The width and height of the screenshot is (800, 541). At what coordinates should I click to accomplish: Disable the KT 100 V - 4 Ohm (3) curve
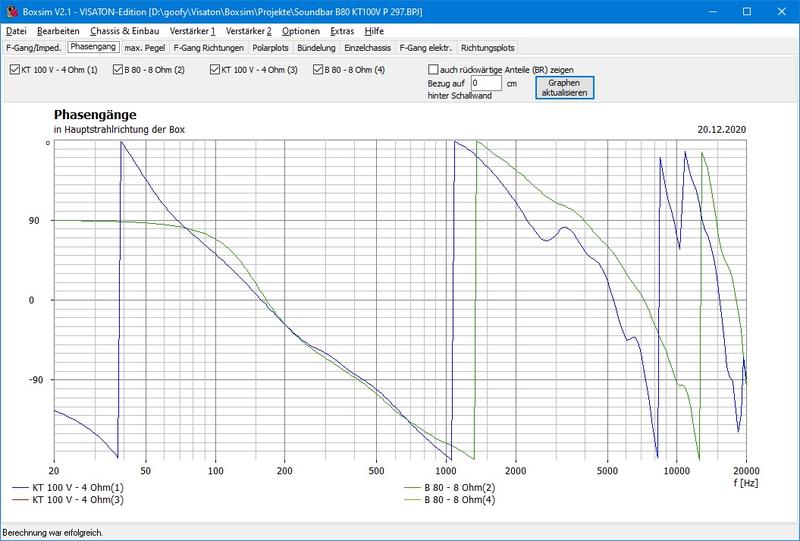tap(215, 70)
